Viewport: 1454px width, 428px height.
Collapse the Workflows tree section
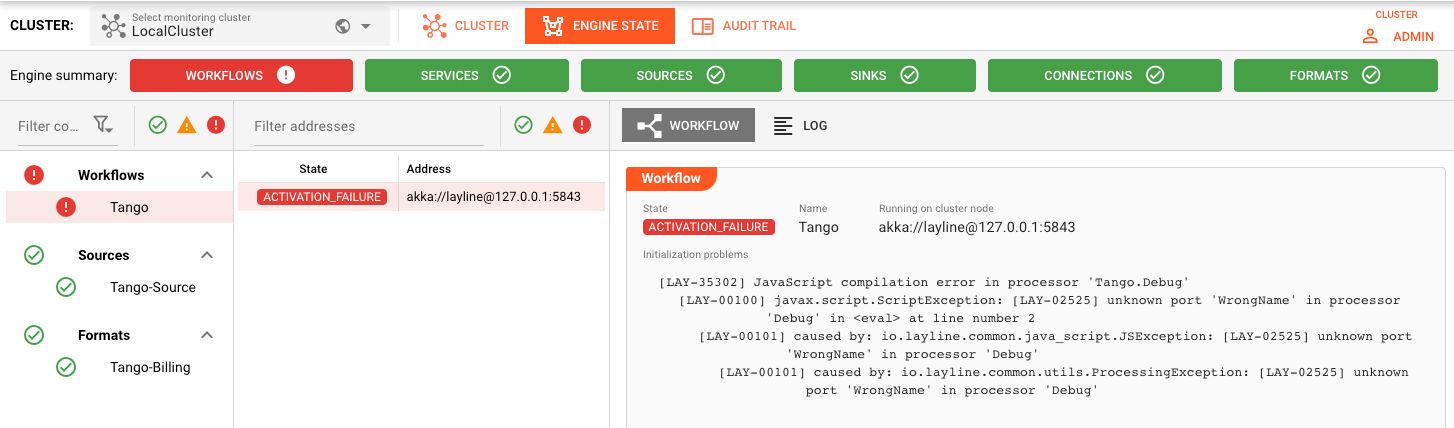click(207, 175)
